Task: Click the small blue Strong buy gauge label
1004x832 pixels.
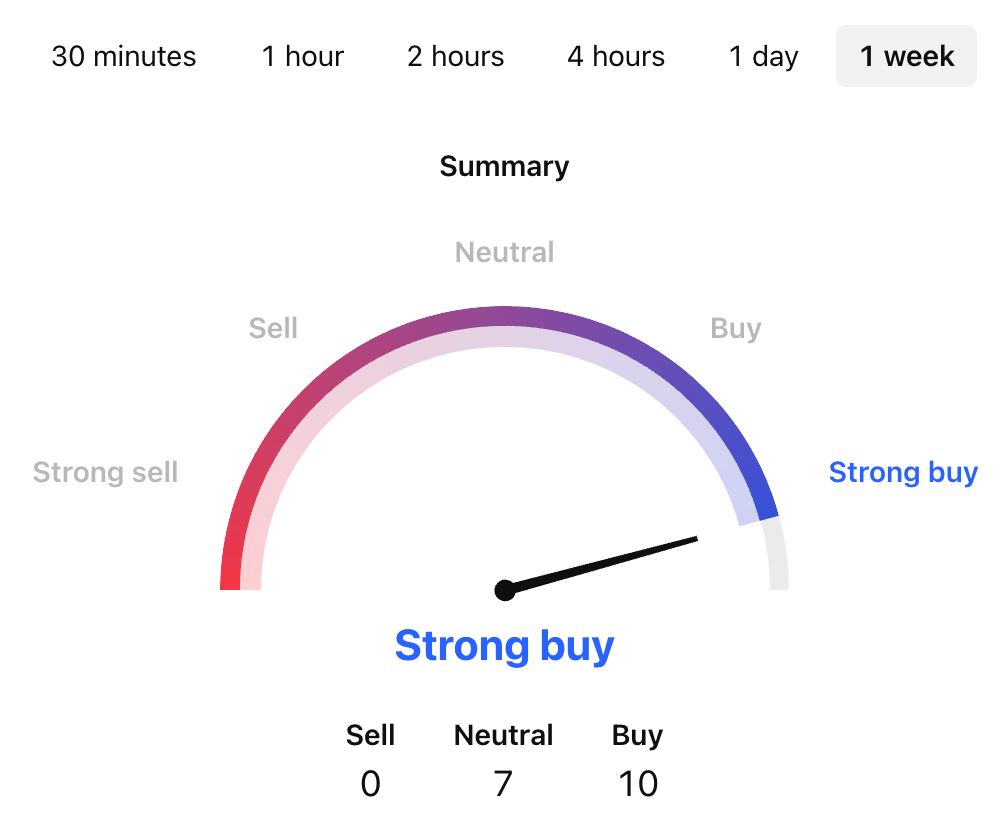Action: click(903, 472)
